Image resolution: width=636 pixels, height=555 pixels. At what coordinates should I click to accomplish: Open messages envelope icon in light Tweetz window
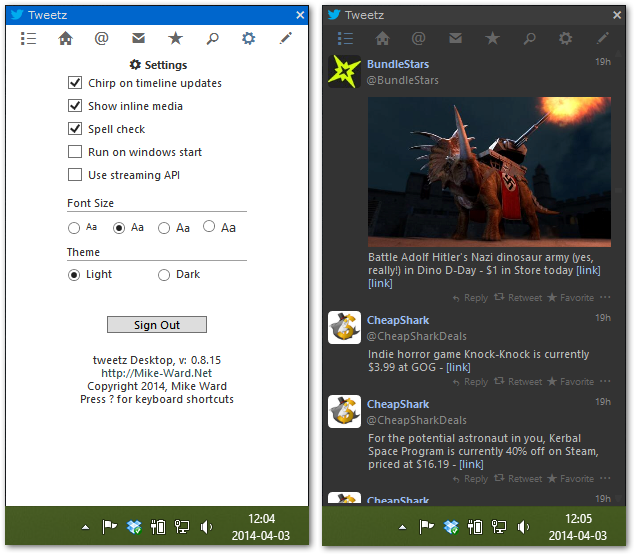(x=138, y=39)
